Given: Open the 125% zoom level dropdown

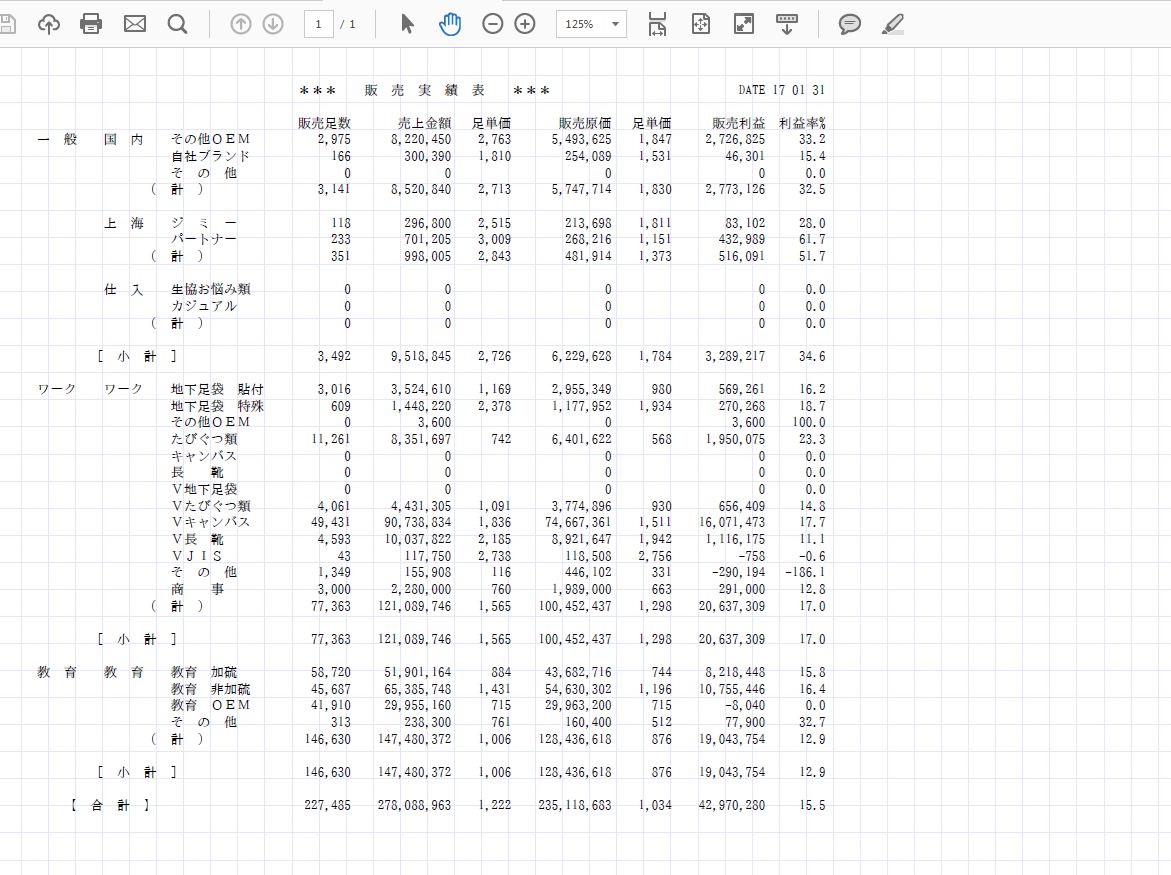Looking at the screenshot, I should [x=591, y=24].
